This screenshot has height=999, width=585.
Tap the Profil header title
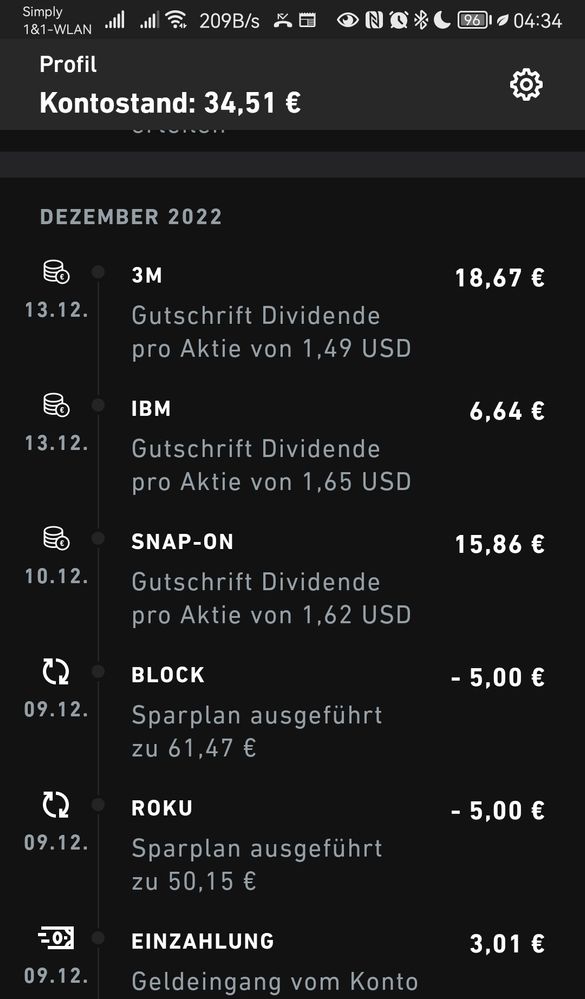pos(66,64)
